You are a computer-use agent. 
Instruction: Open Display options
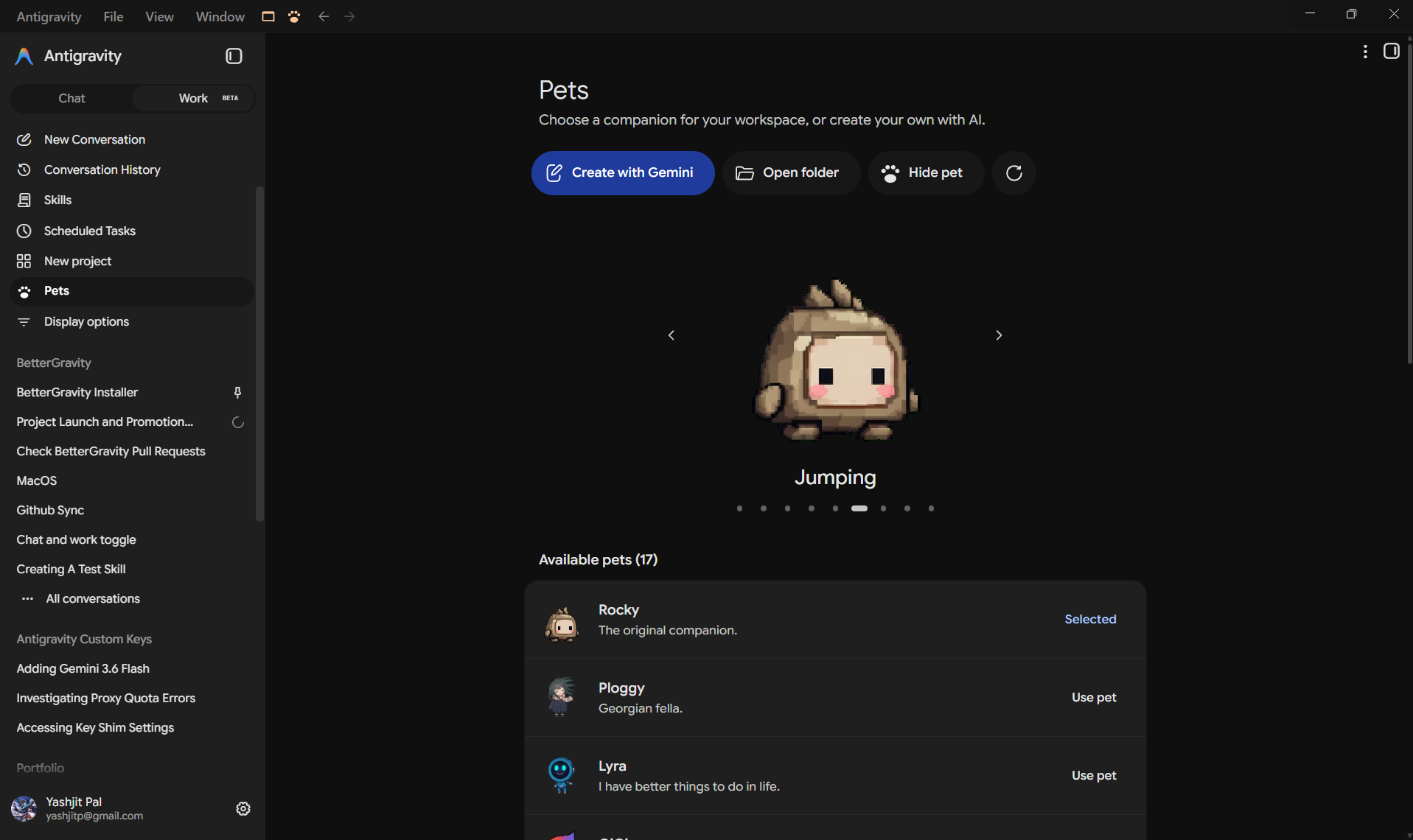pos(131,321)
